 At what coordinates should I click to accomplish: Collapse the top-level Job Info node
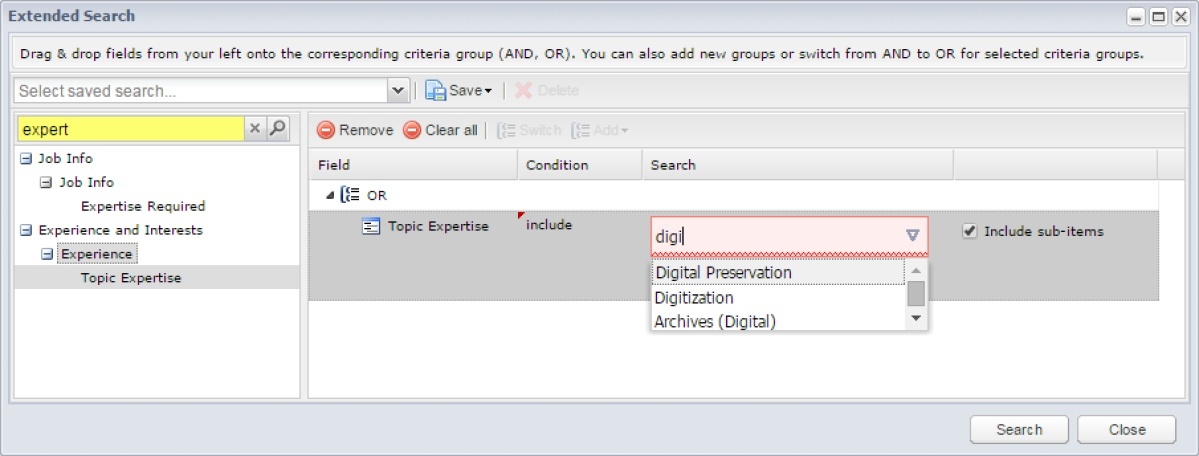(x=26, y=158)
